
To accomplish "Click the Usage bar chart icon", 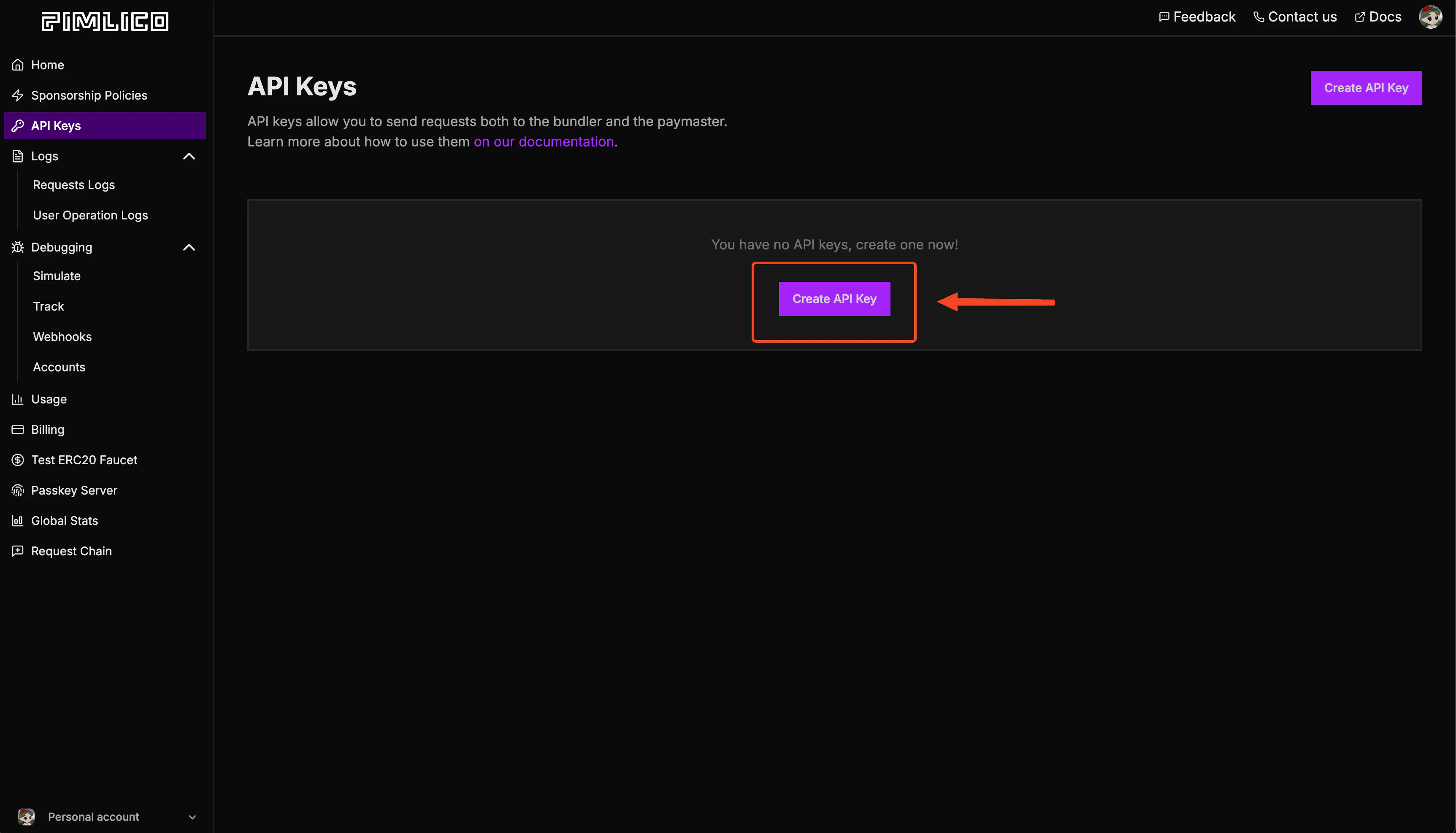I will pyautogui.click(x=18, y=399).
